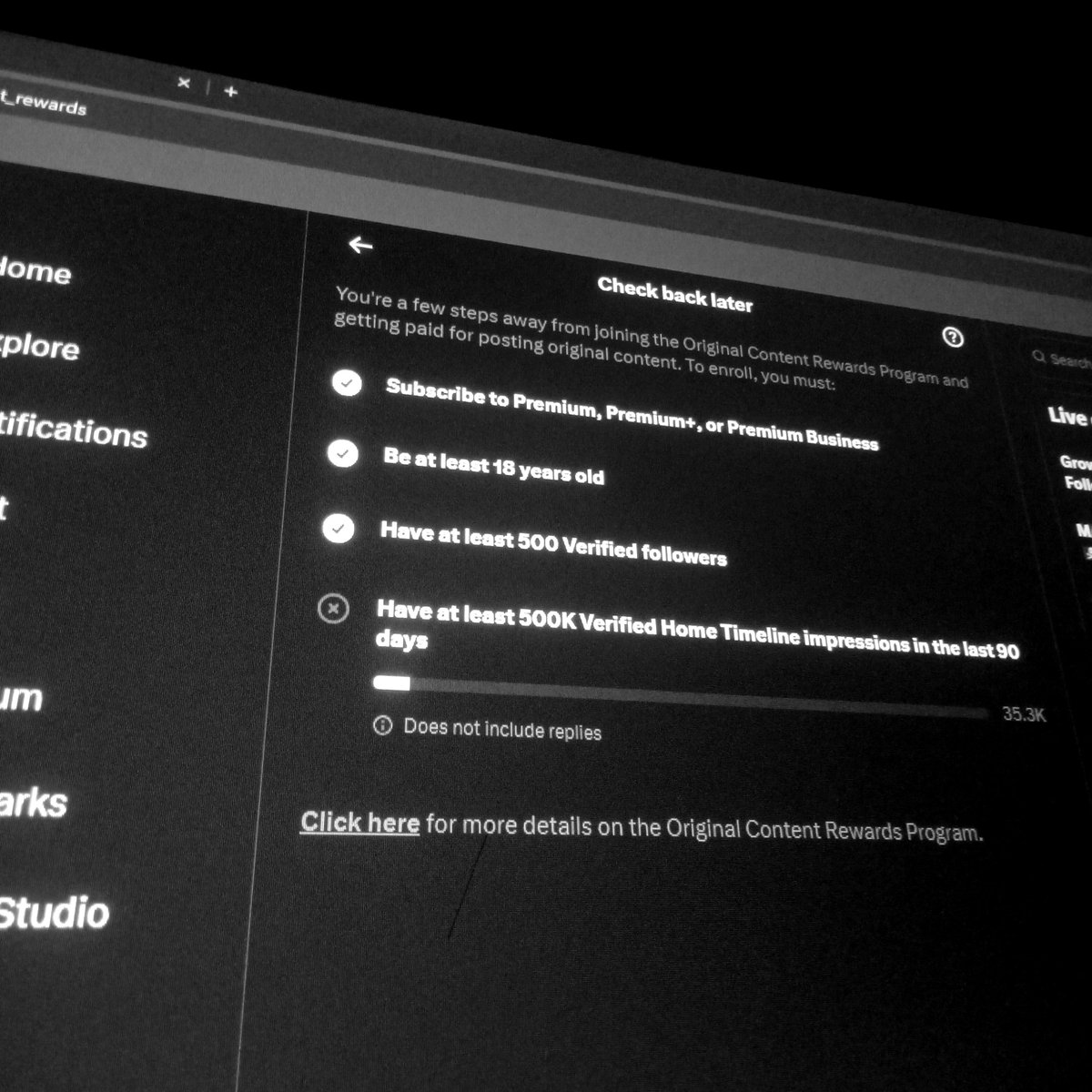This screenshot has height=1092, width=1092.
Task: Click the impressions progress bar
Action: (x=681, y=698)
